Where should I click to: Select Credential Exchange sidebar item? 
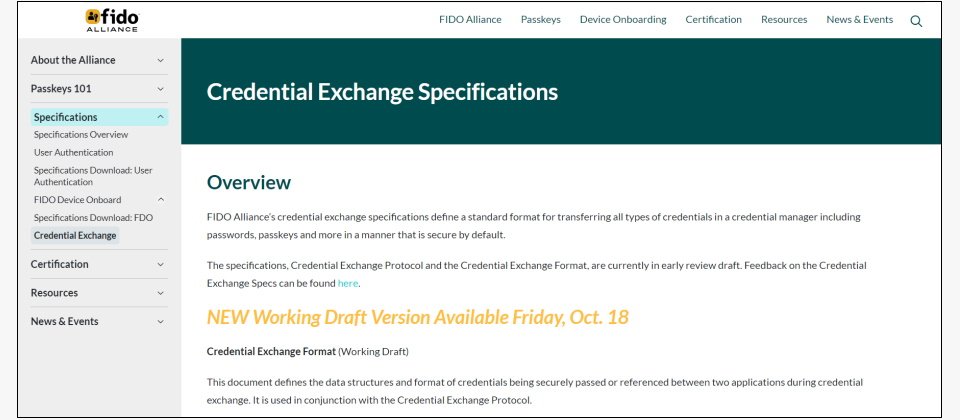pos(75,235)
